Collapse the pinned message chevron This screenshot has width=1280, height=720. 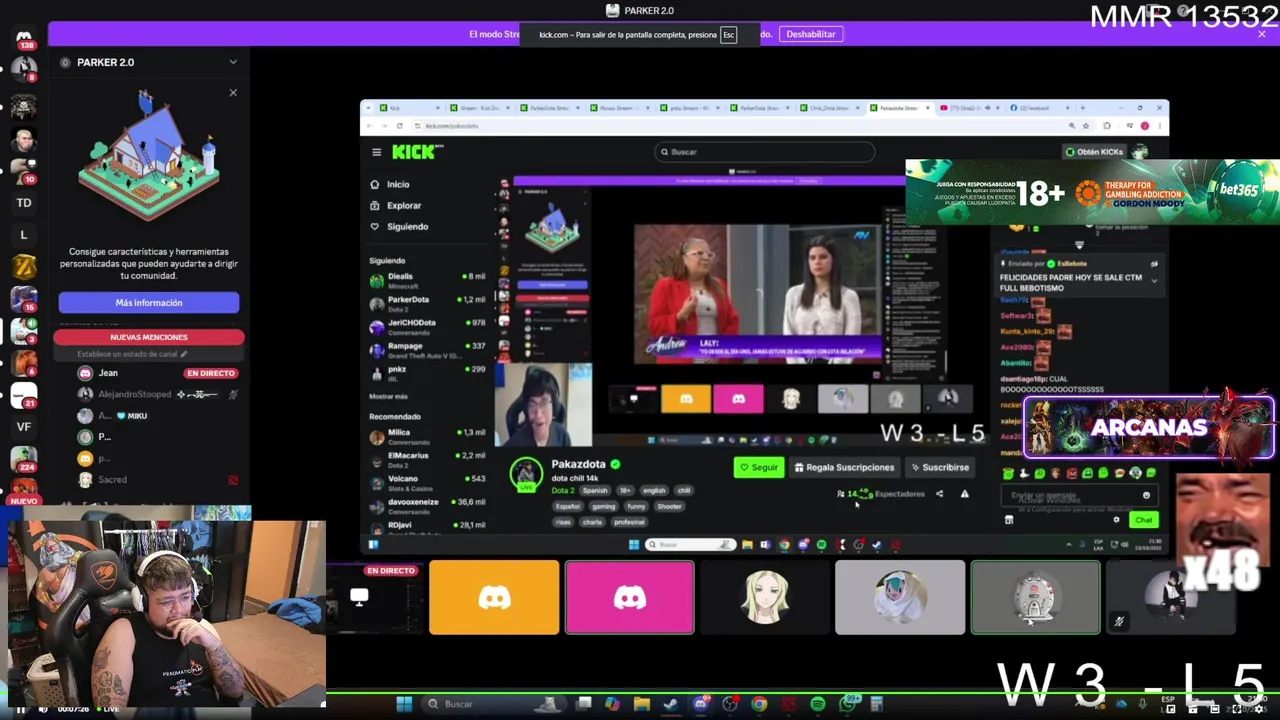coord(1154,281)
